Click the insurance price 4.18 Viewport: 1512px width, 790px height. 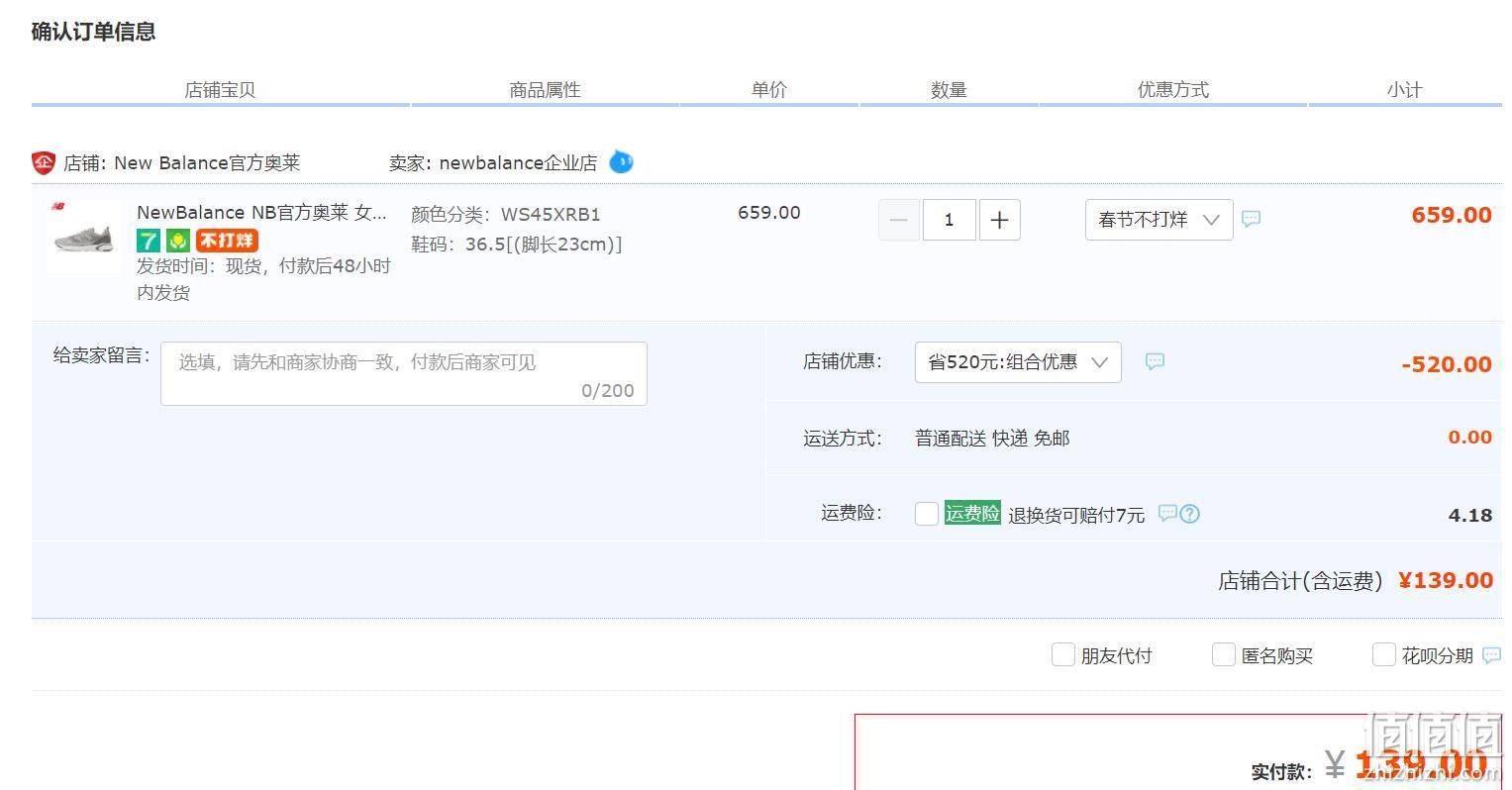click(x=1469, y=515)
